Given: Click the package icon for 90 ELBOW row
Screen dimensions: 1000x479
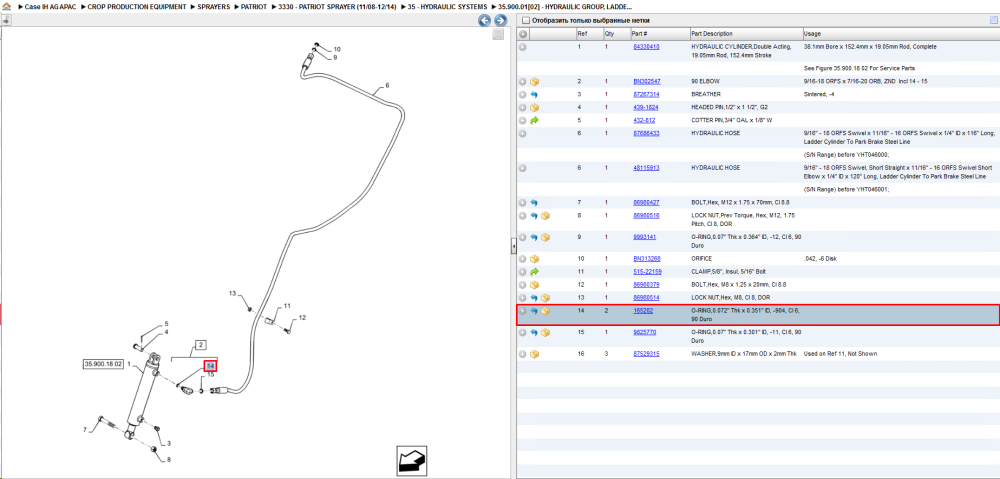Looking at the screenshot, I should pos(534,82).
